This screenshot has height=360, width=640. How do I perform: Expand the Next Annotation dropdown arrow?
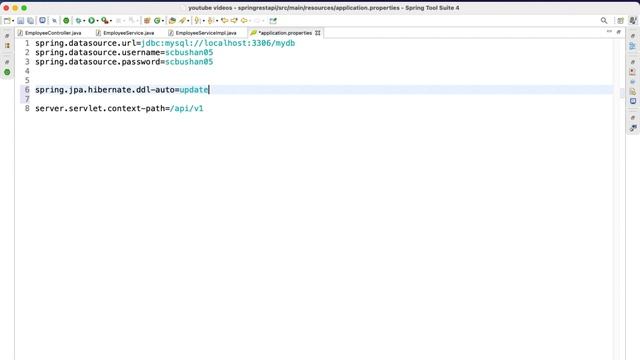[204, 21]
